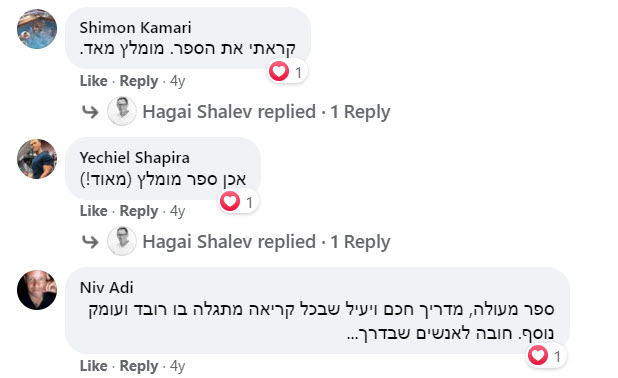Open Niv Adi's profile picture
This screenshot has height=378, width=618.
(37, 290)
